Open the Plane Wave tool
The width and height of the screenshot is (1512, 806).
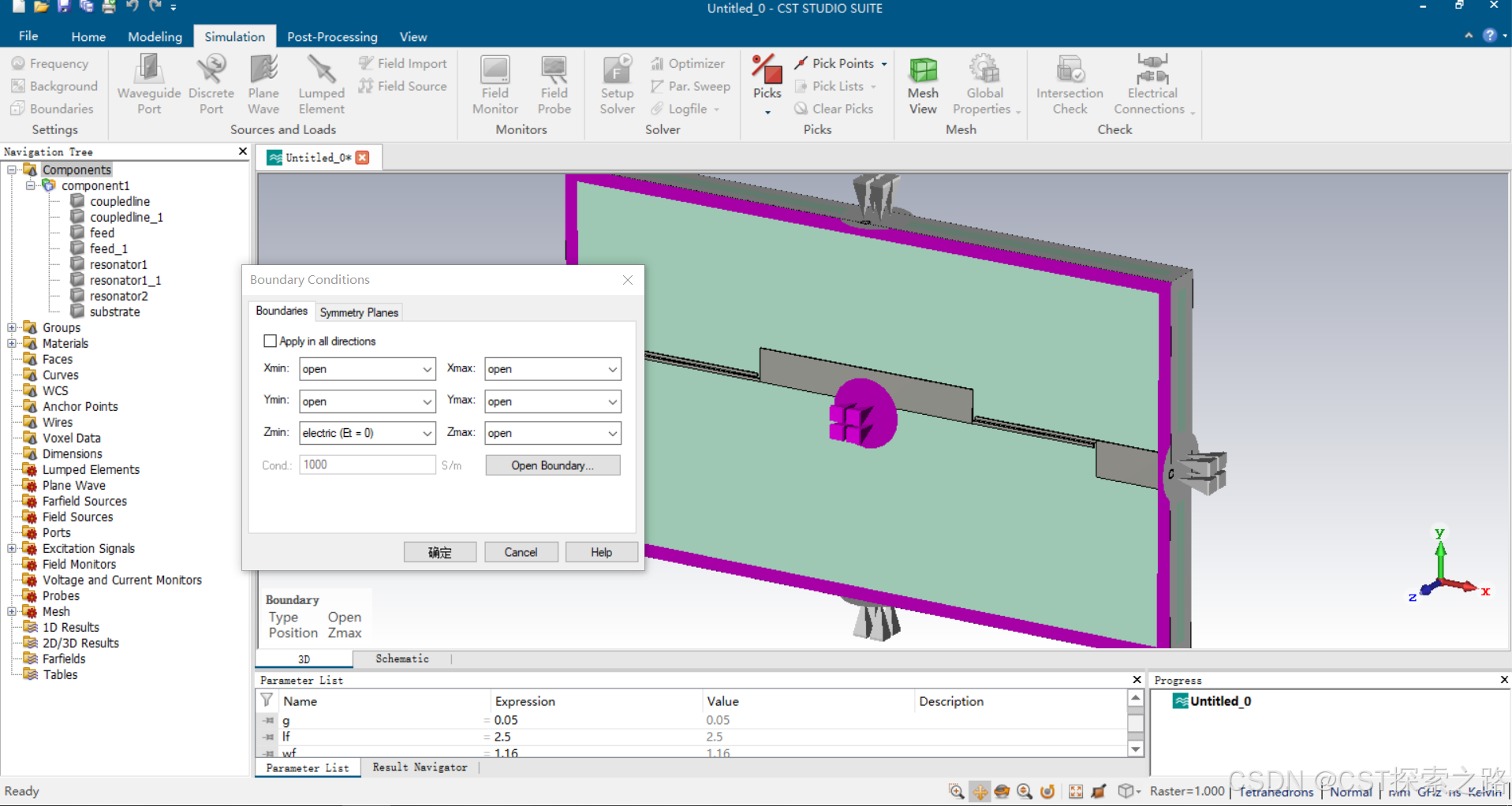coord(263,84)
